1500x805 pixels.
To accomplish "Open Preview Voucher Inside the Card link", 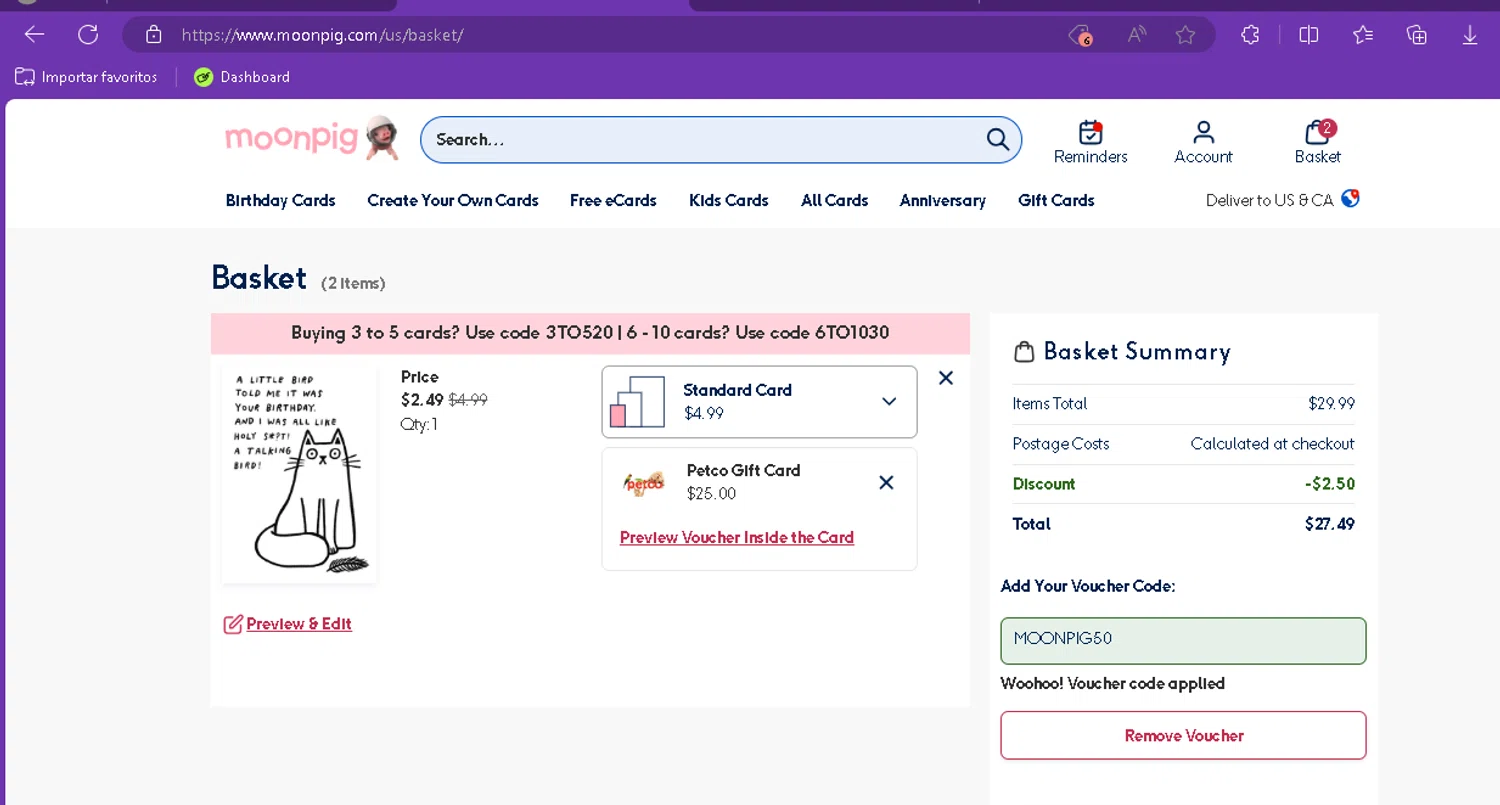I will click(x=737, y=537).
